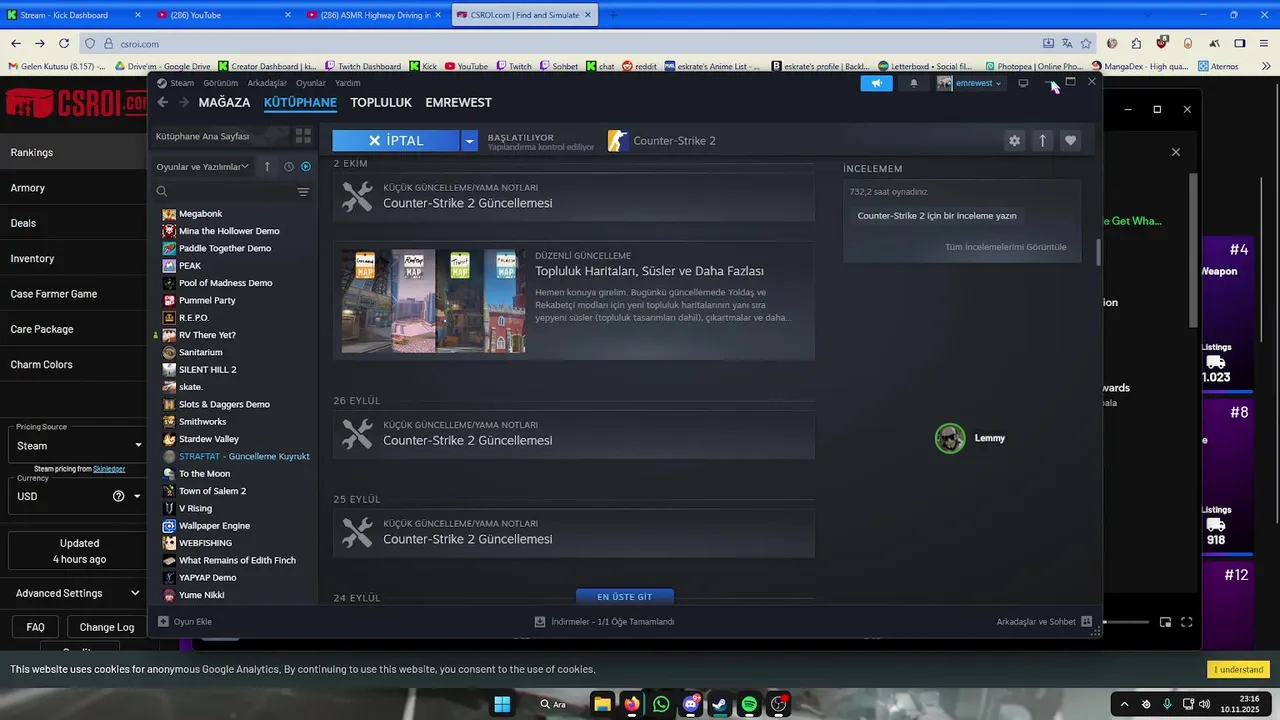Select Wallpaper Engine in library
This screenshot has height=720, width=1280.
(214, 526)
